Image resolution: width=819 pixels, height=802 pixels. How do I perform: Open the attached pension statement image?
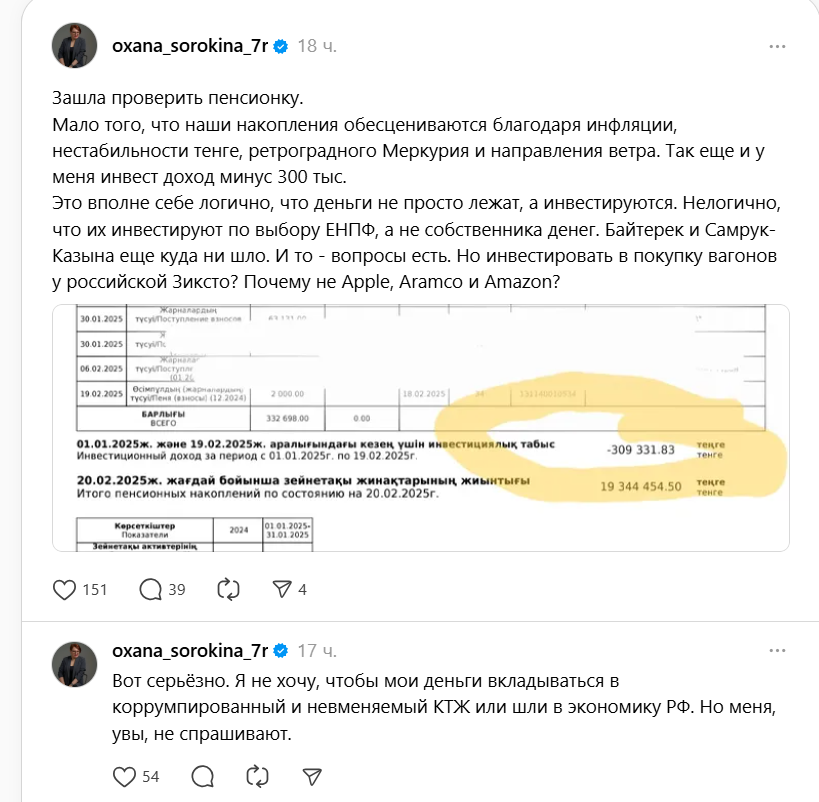(421, 428)
